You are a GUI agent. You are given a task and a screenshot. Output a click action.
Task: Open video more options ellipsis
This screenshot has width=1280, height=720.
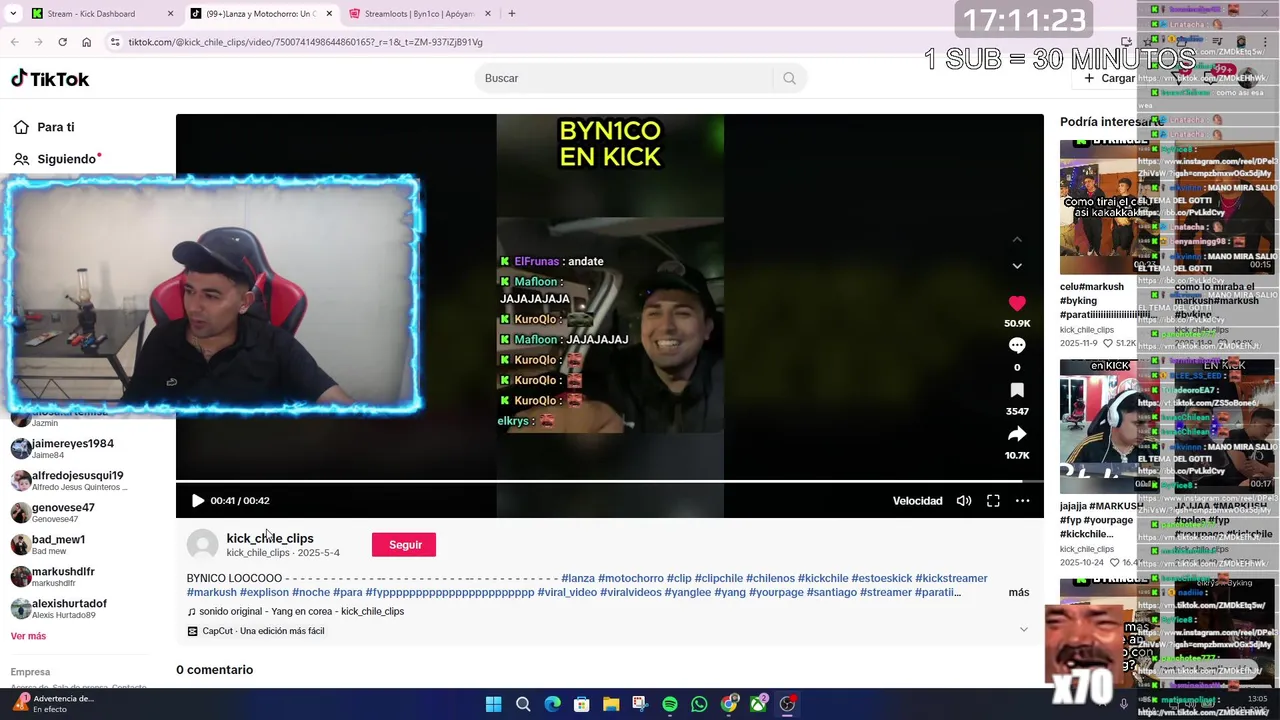tap(1022, 501)
